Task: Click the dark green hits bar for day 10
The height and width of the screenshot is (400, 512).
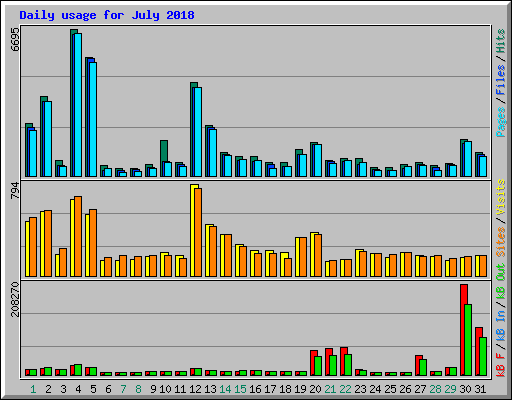Action: (x=164, y=151)
